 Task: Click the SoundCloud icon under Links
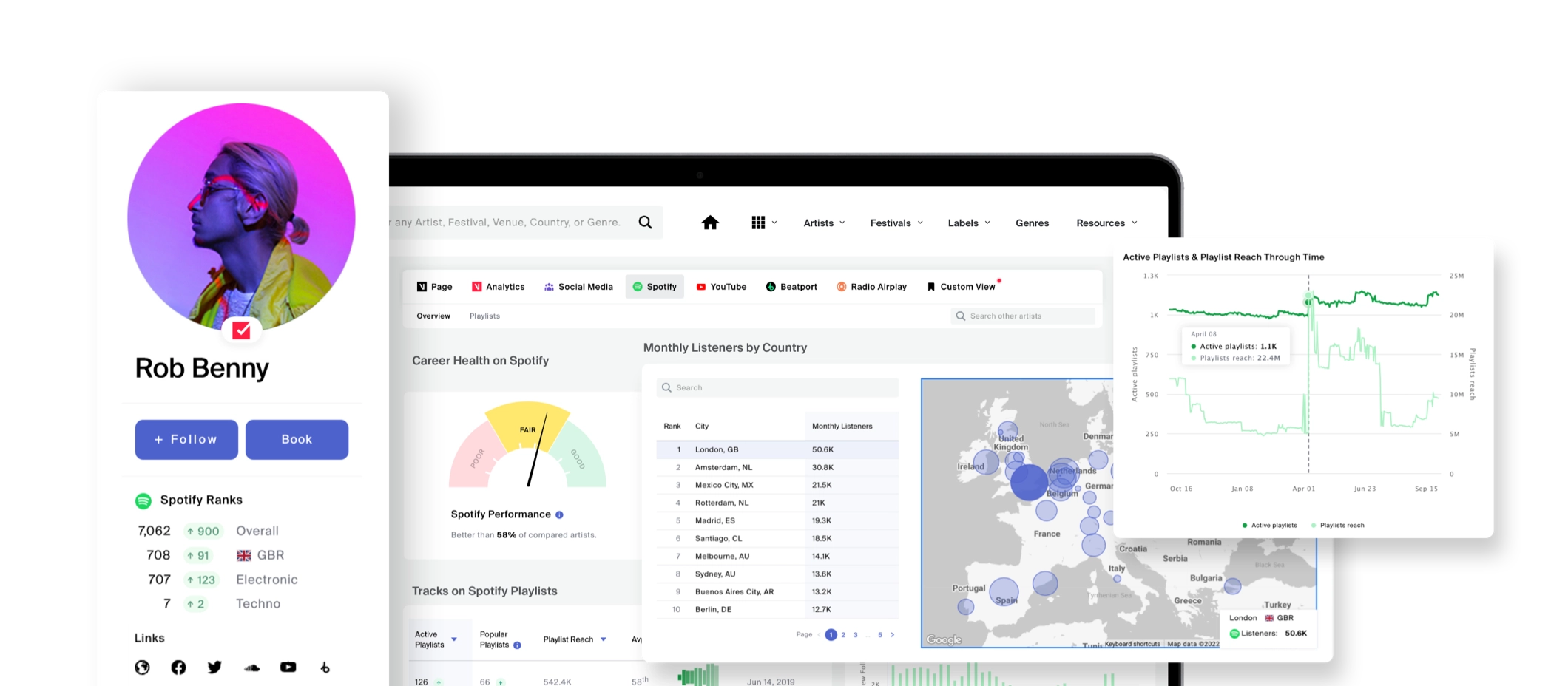[251, 668]
